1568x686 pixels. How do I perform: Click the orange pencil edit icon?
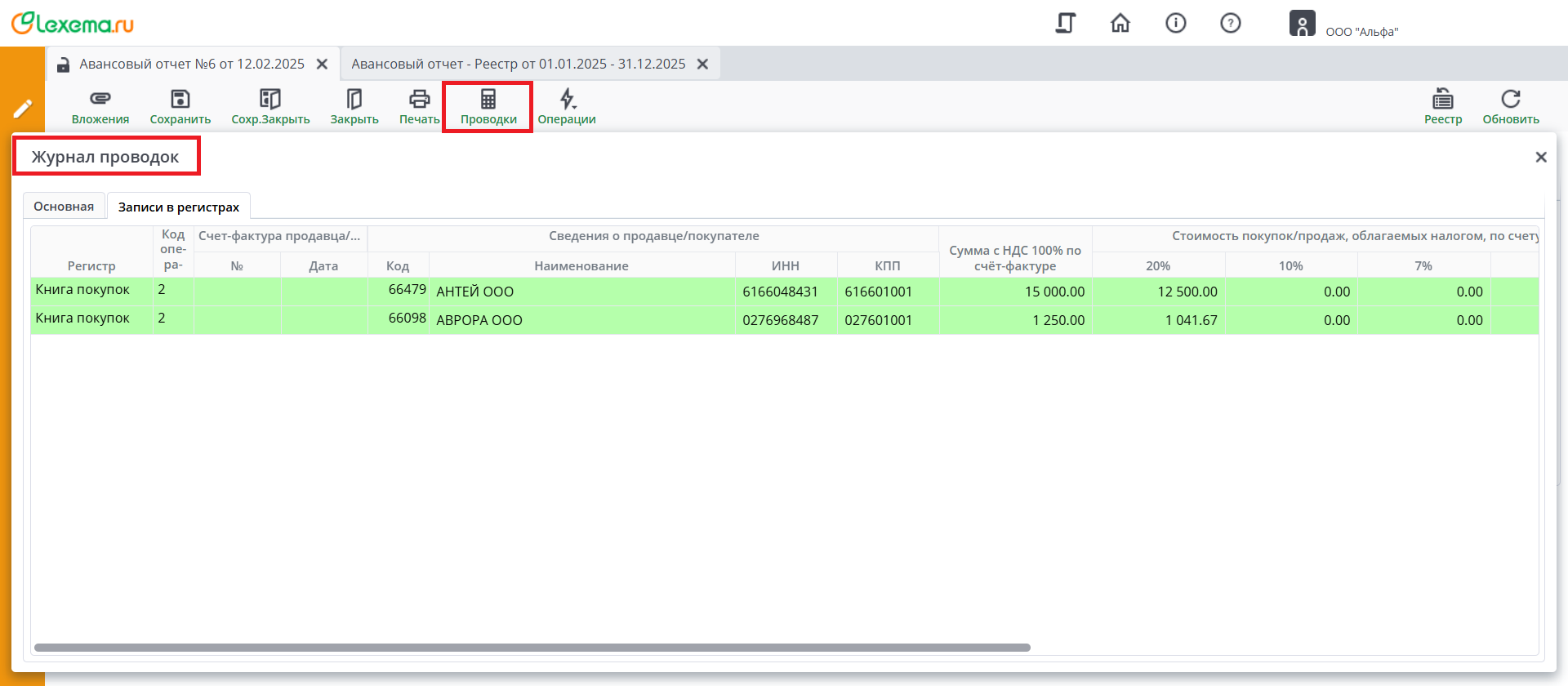[22, 108]
